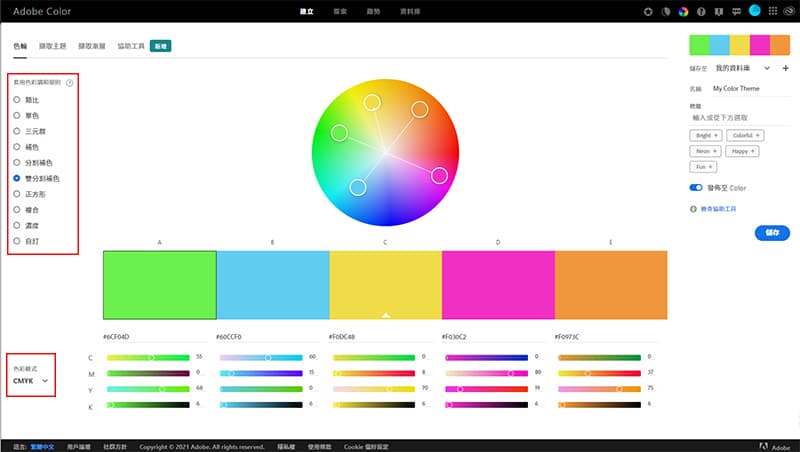Open the CMYK color mode dropdown

[31, 381]
